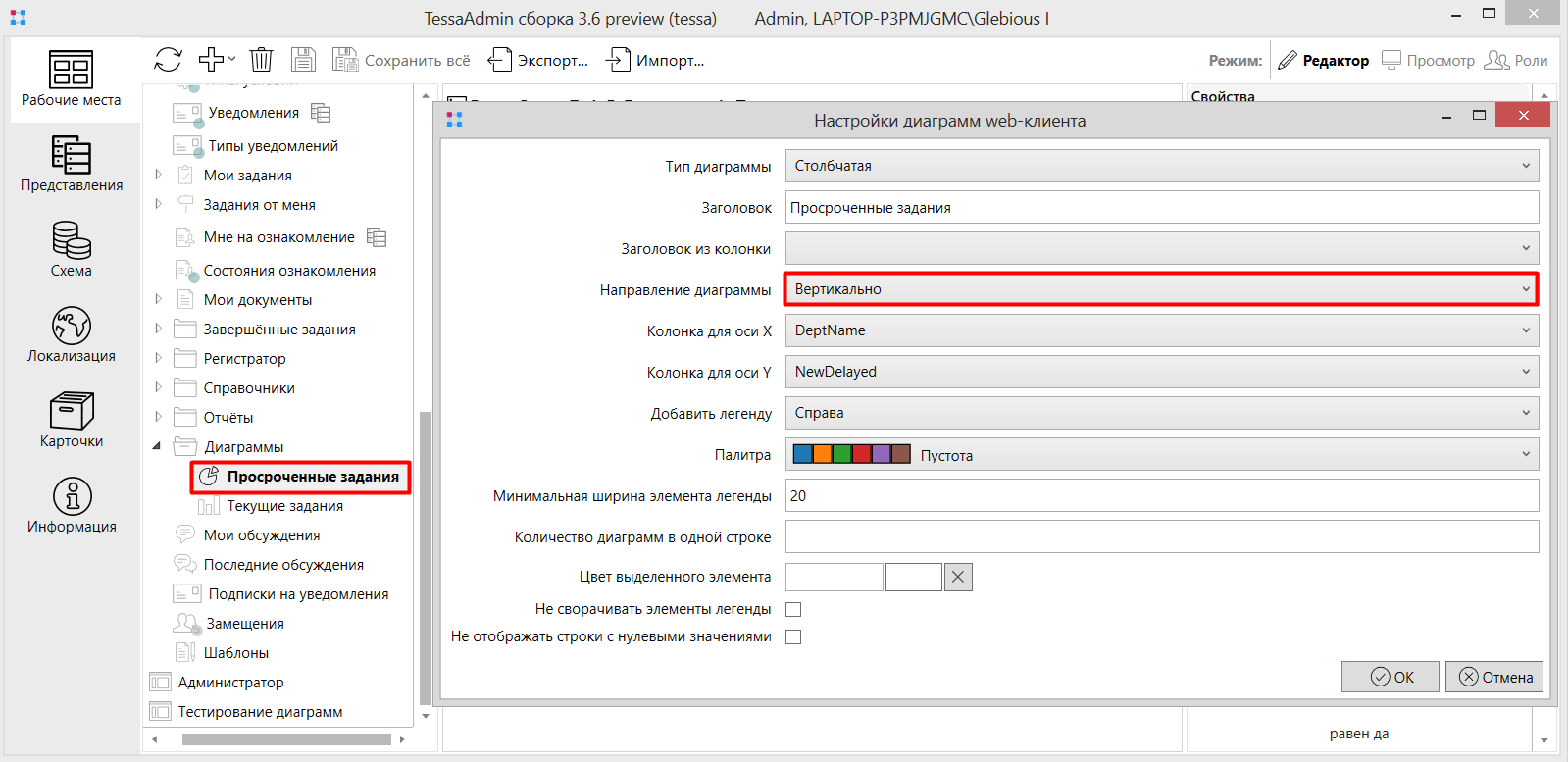
Task: Clear selected element color with X button
Action: click(x=958, y=578)
